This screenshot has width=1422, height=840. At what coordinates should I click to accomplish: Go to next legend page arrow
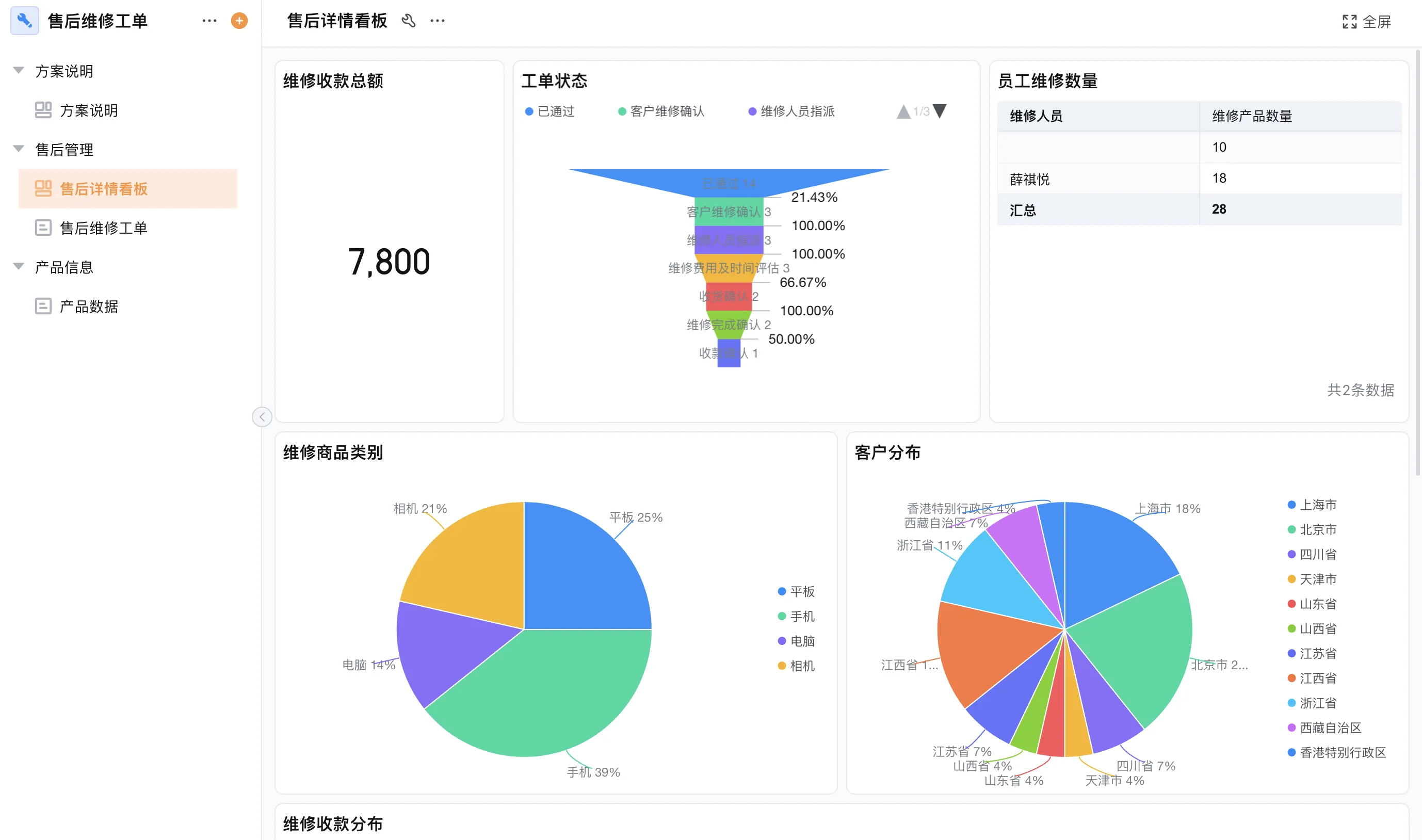click(x=940, y=111)
